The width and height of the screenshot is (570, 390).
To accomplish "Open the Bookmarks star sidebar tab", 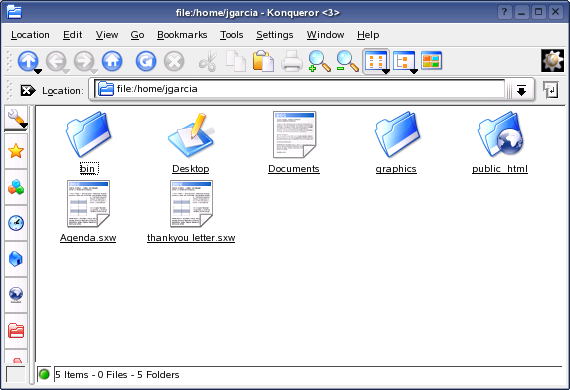I will coord(16,151).
